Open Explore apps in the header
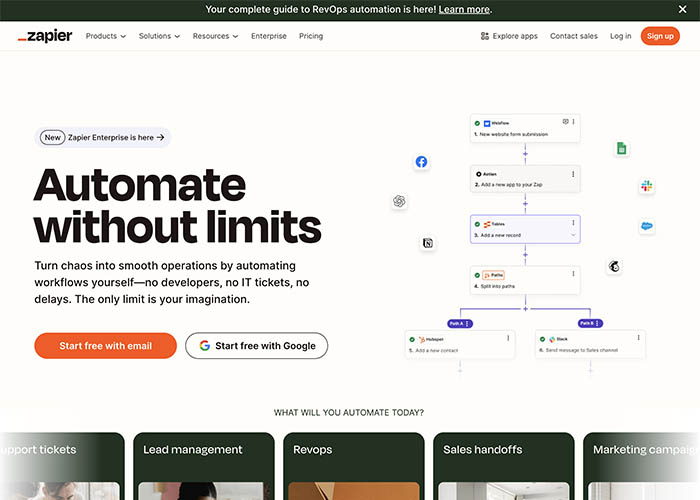700x500 pixels. 509,36
